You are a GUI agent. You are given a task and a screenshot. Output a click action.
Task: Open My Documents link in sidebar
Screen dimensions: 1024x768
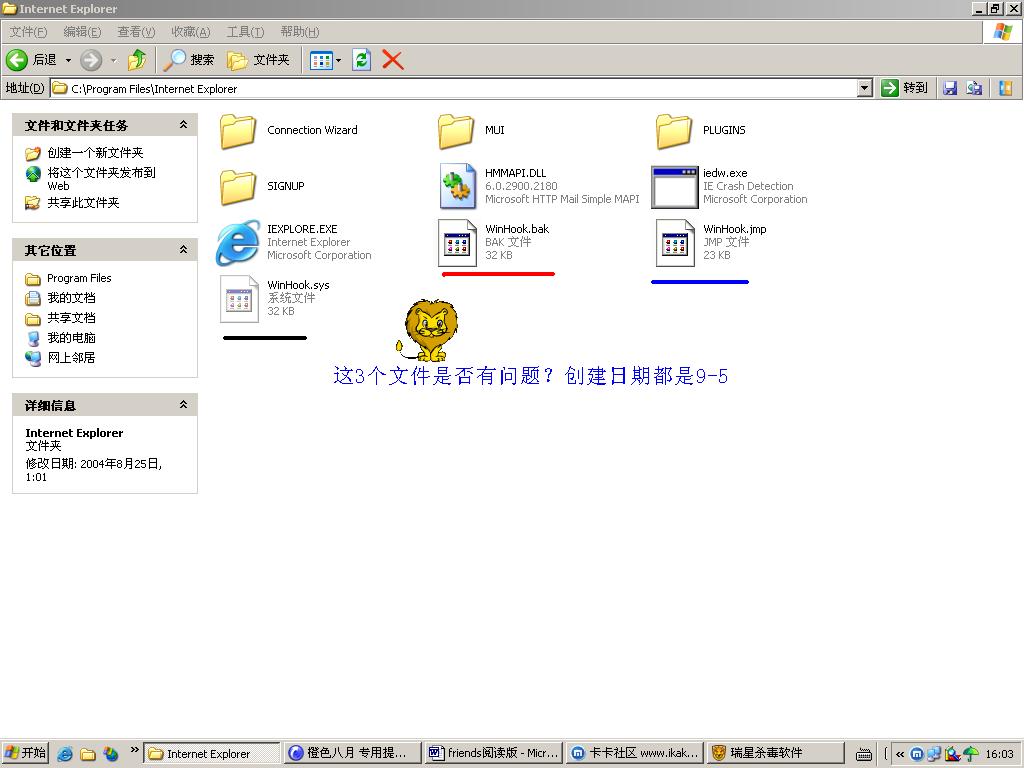(71, 298)
